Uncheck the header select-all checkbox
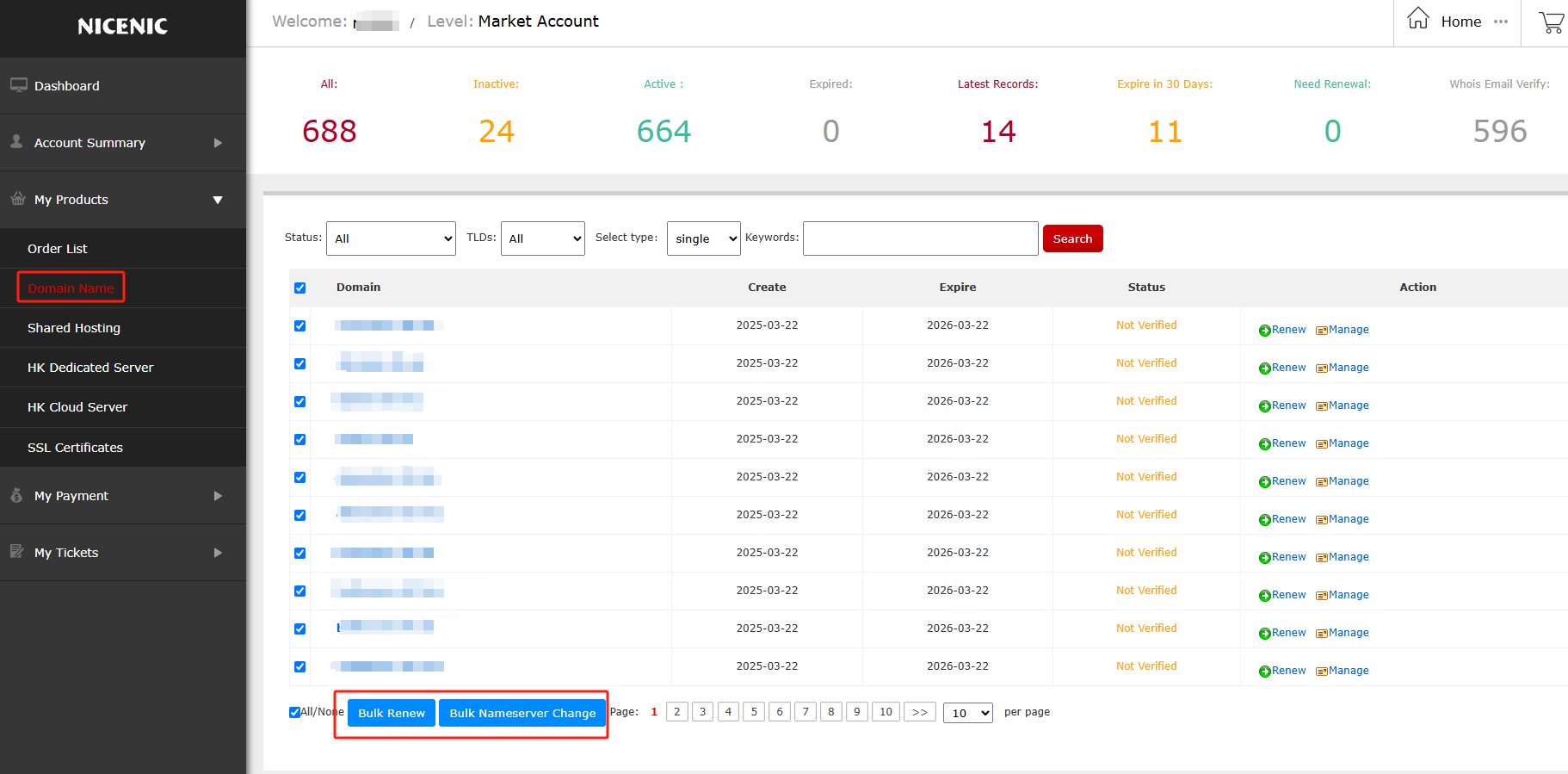1568x774 pixels. coord(299,288)
